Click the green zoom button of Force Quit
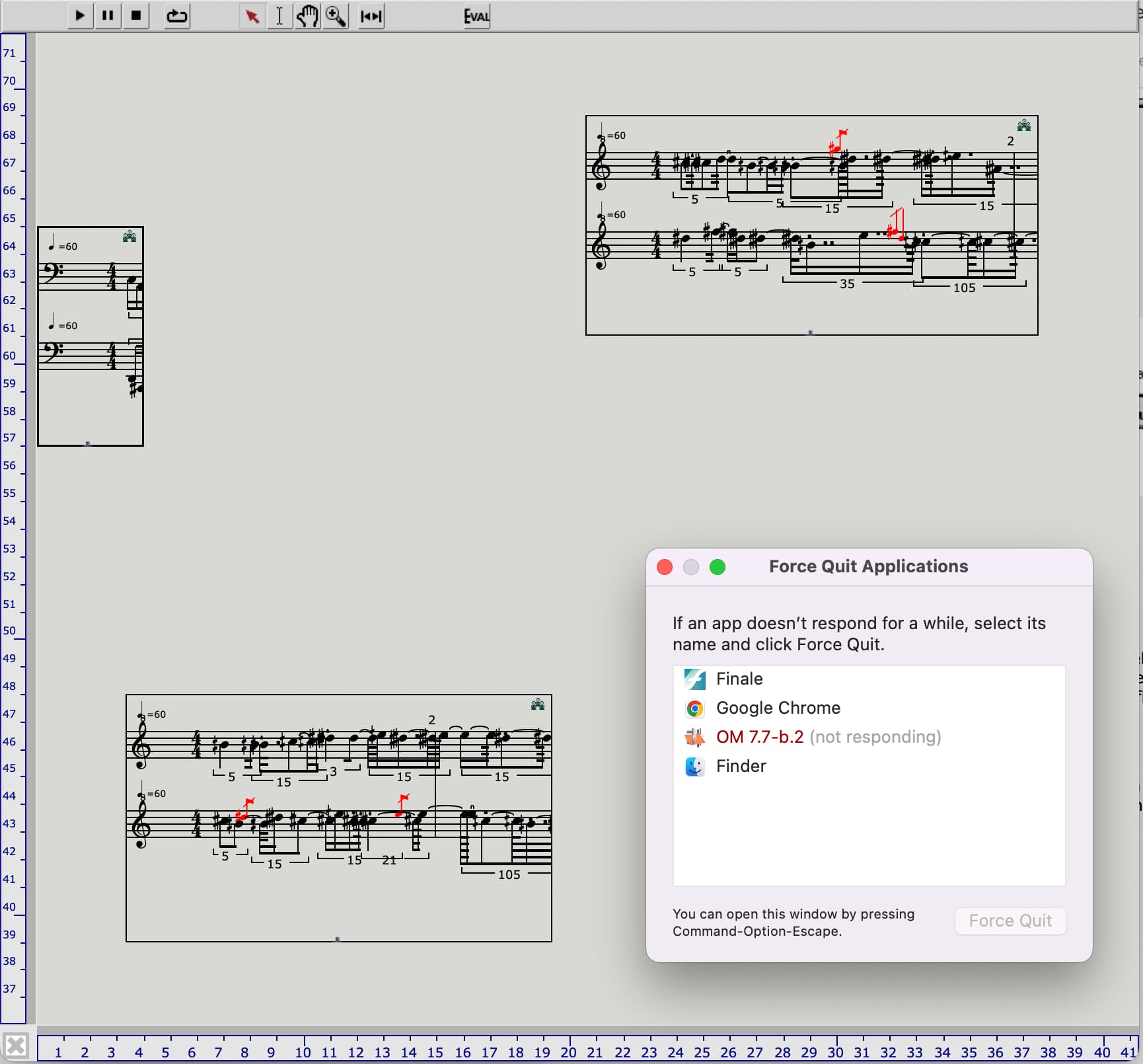 click(x=718, y=567)
